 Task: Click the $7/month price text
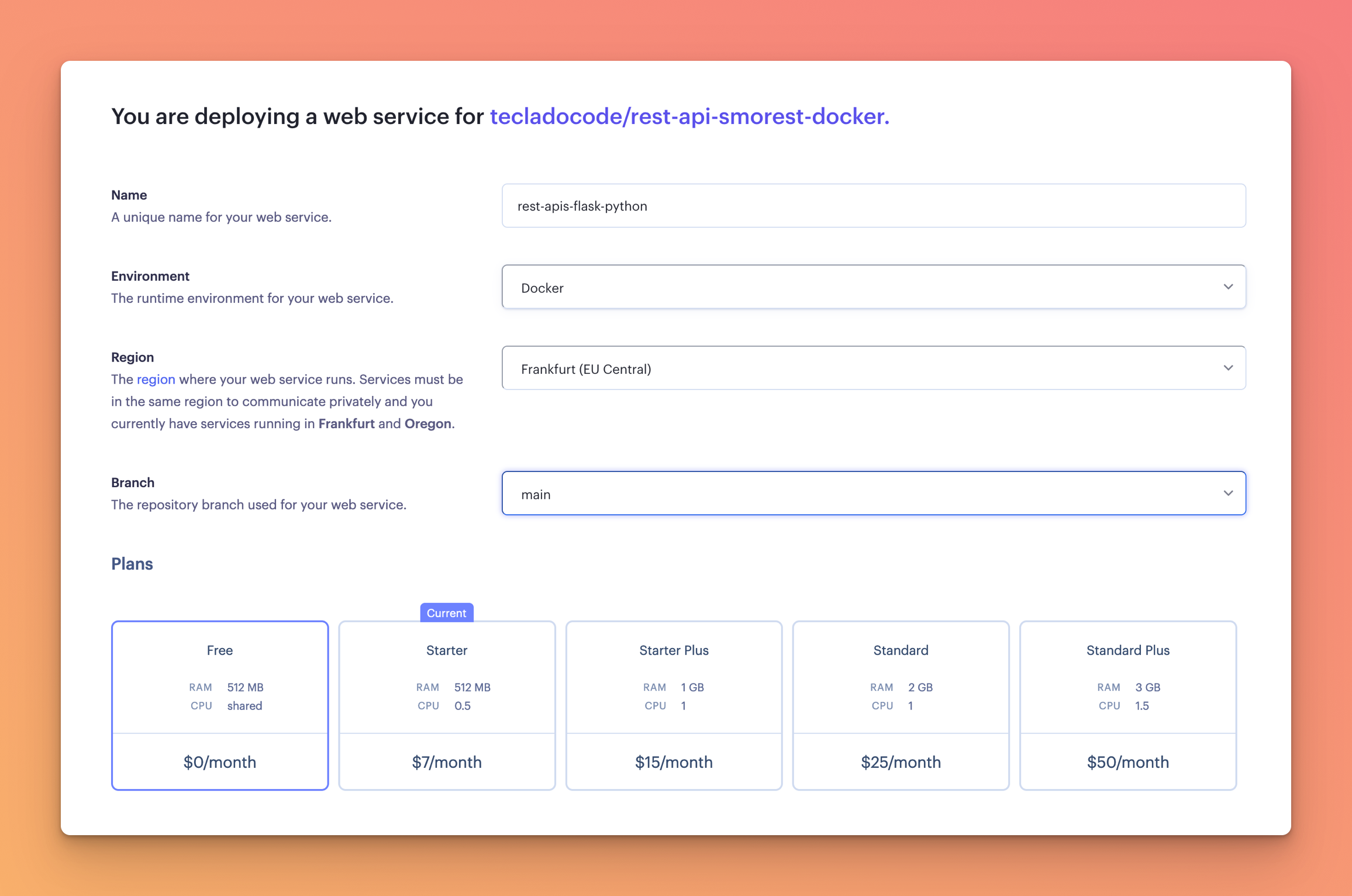447,762
